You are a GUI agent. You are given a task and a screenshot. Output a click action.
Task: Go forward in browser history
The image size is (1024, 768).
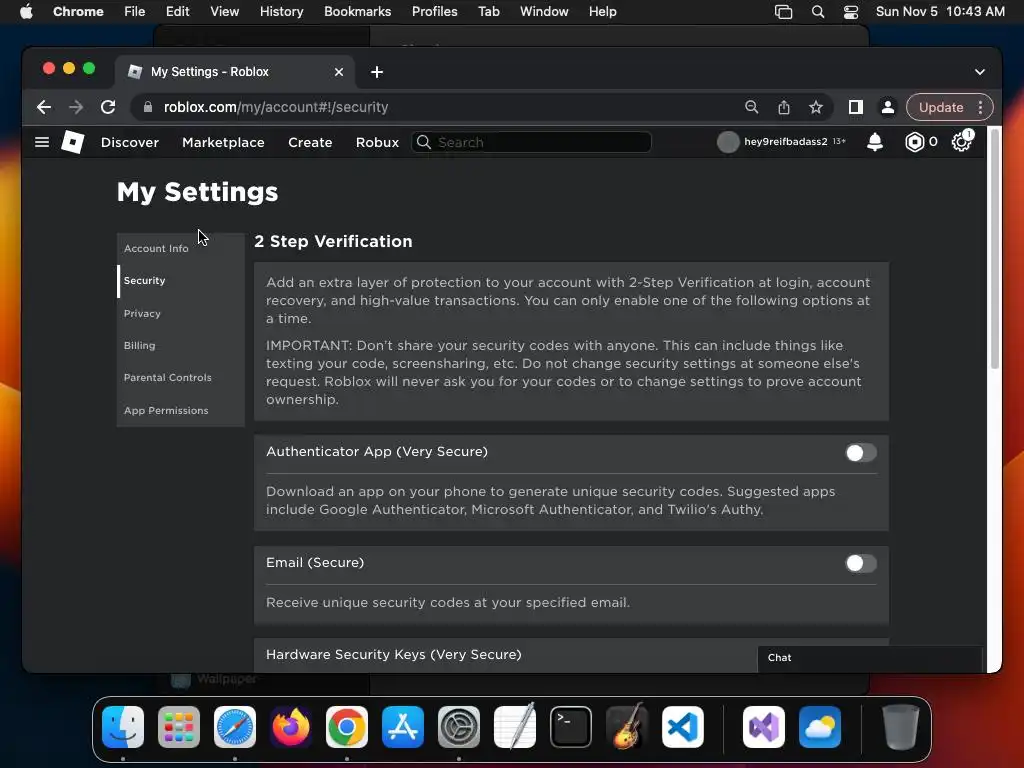pyautogui.click(x=76, y=107)
